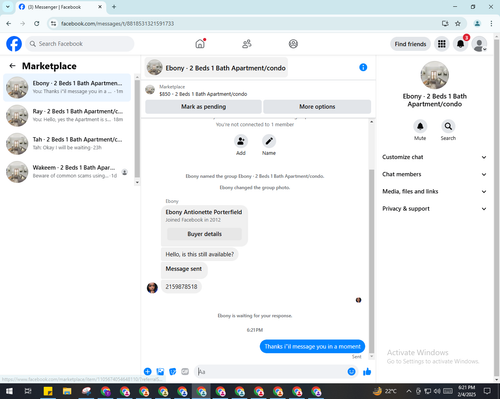The width and height of the screenshot is (500, 399).
Task: Open the Notifications bell
Action: [x=460, y=44]
